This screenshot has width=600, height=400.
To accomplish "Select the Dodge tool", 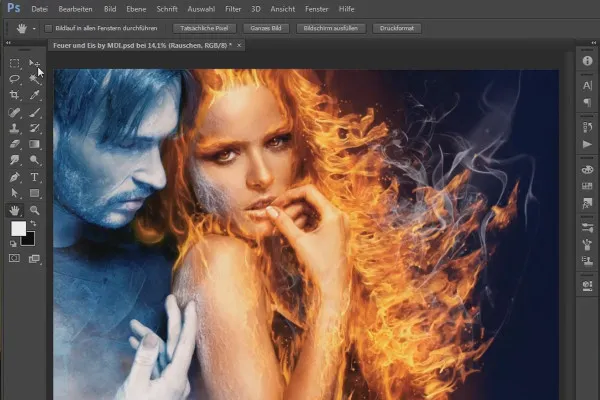I will pyautogui.click(x=34, y=160).
